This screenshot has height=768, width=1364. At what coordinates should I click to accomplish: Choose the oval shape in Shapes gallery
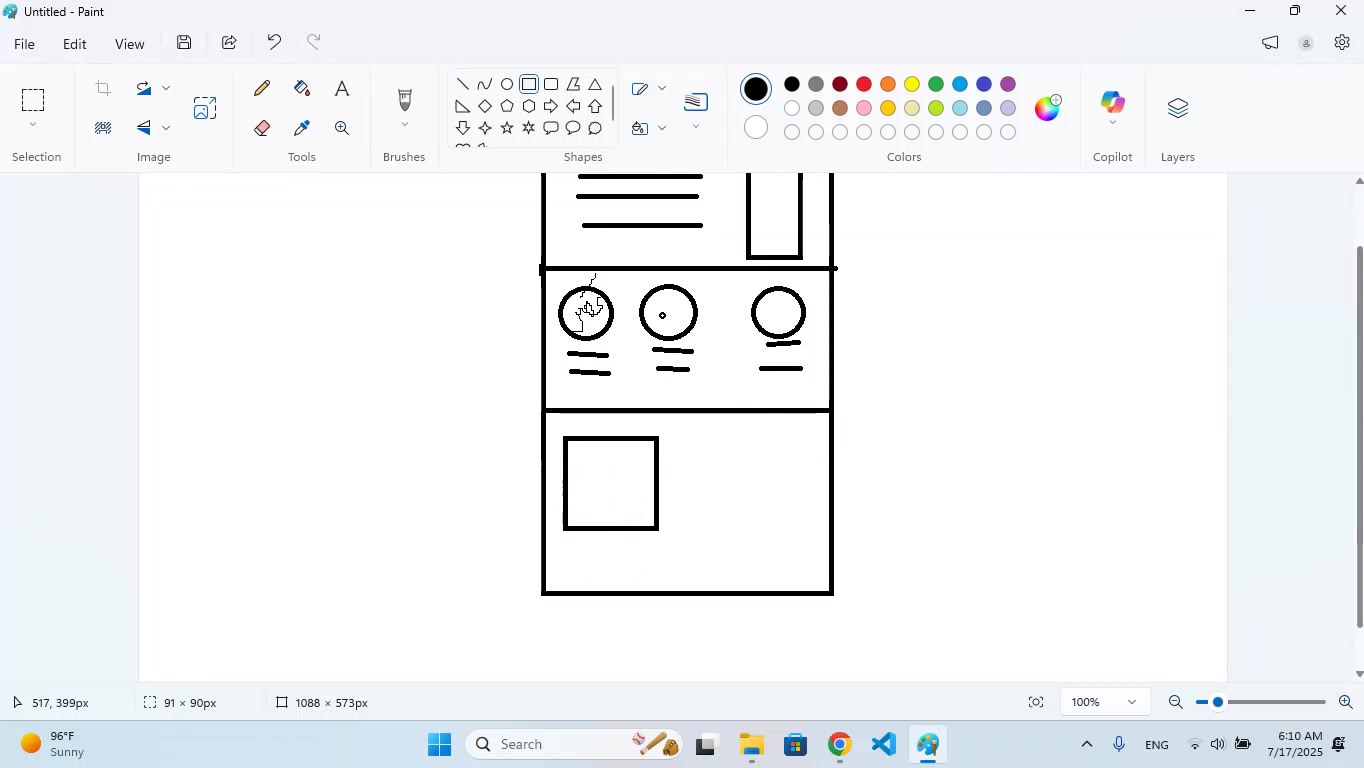click(507, 85)
